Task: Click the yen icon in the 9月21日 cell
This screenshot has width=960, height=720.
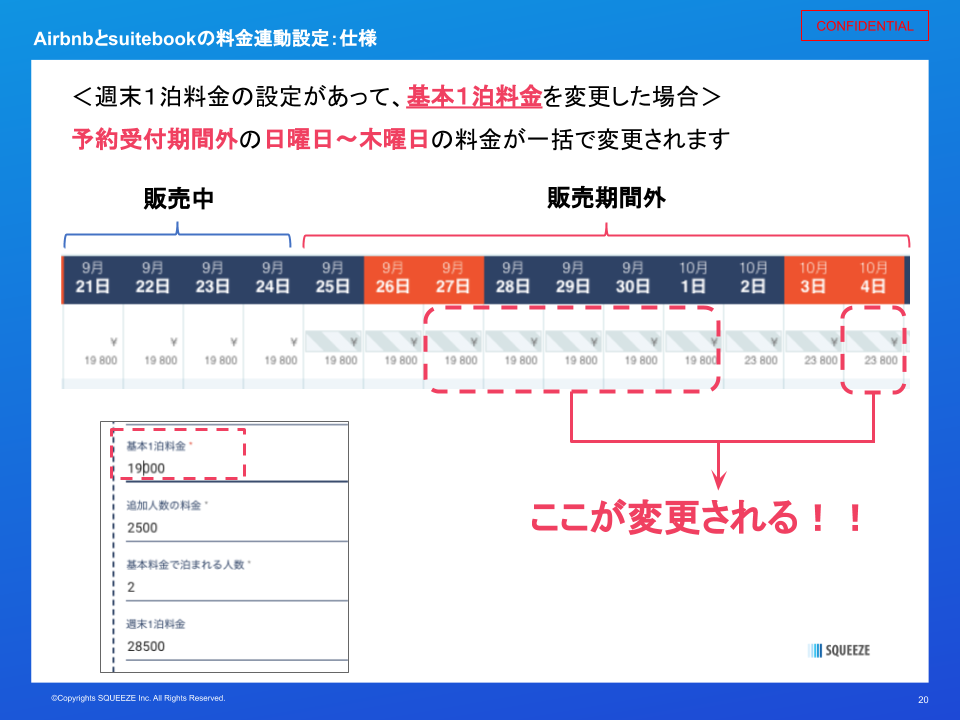Action: pyautogui.click(x=114, y=342)
